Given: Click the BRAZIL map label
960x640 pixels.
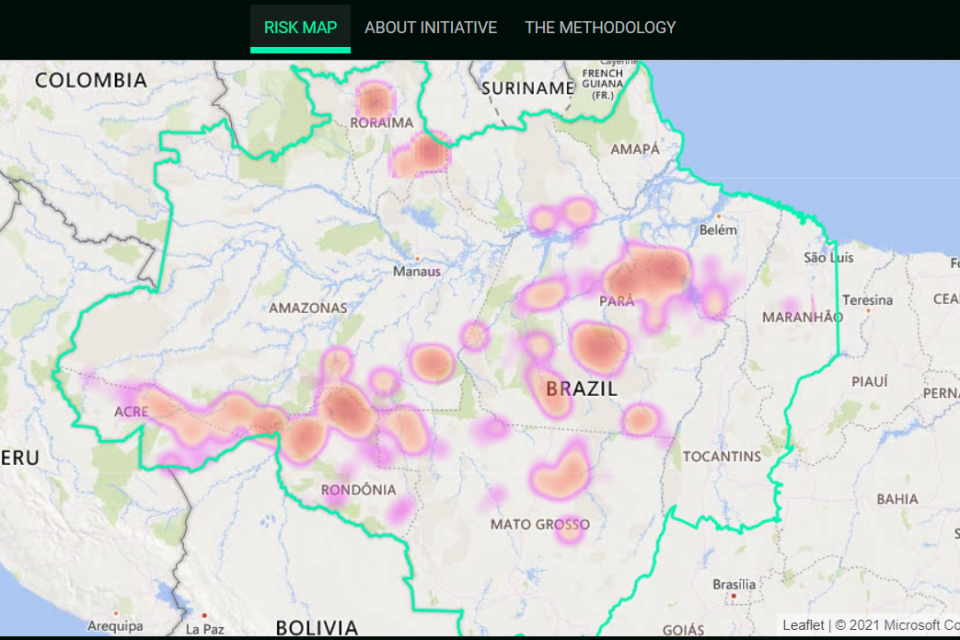Looking at the screenshot, I should 583,389.
